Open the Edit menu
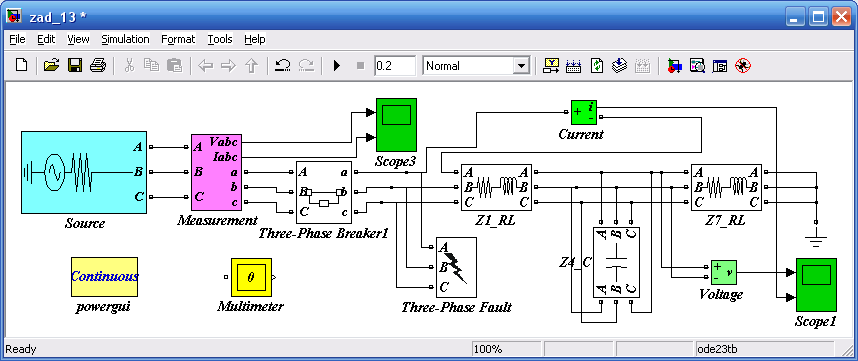858x361 pixels. pos(46,39)
